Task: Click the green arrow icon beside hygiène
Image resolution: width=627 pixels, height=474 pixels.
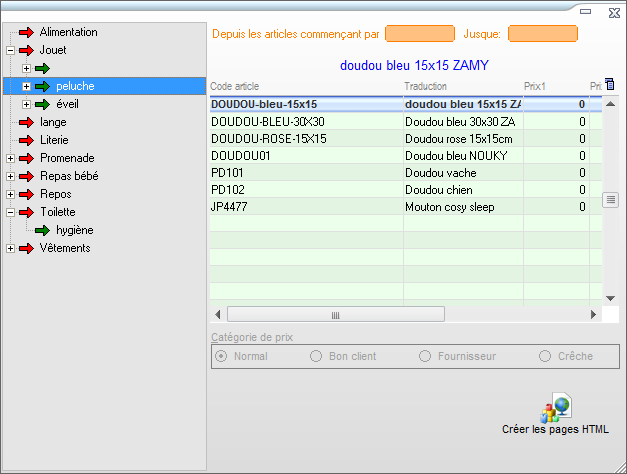Action: (x=42, y=230)
